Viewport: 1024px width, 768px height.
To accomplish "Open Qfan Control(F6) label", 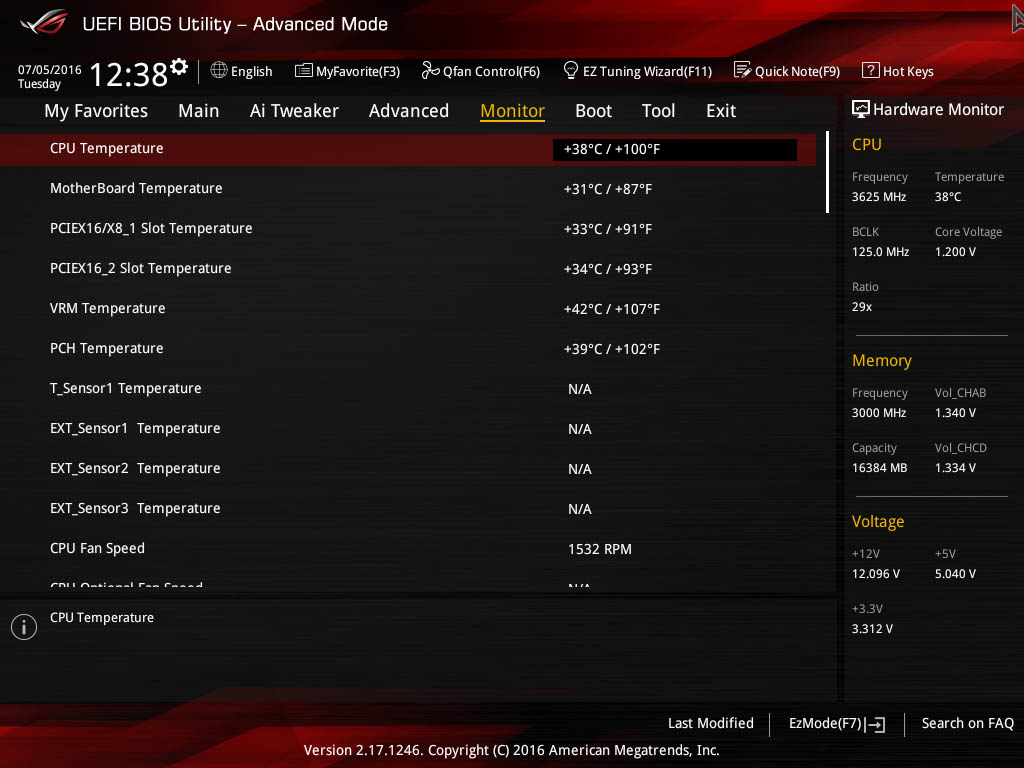I will 491,71.
